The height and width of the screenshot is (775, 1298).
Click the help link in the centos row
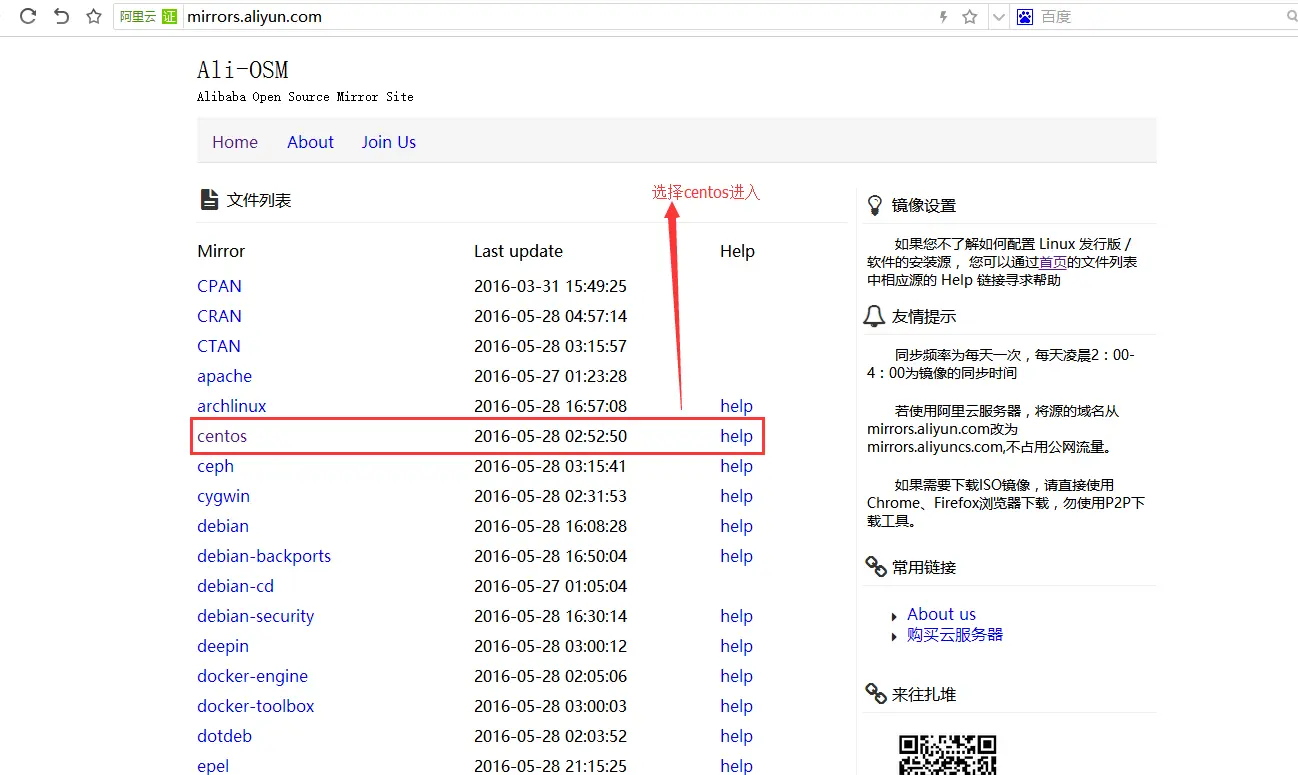736,436
